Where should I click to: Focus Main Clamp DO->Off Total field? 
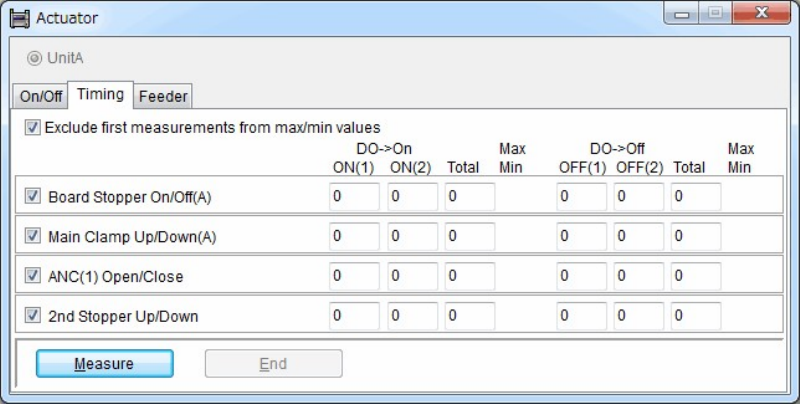coord(696,237)
